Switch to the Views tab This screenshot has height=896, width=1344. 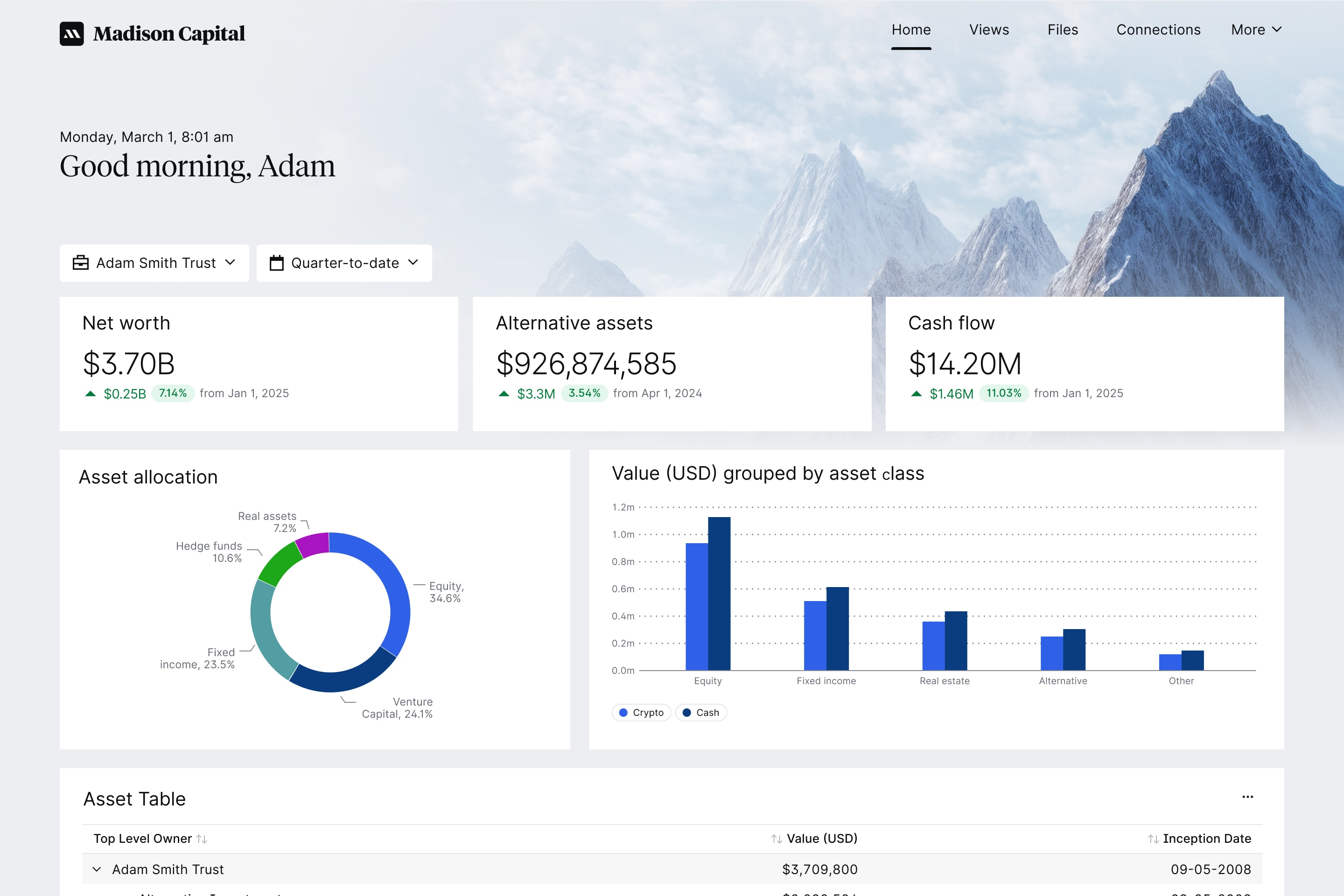click(988, 30)
